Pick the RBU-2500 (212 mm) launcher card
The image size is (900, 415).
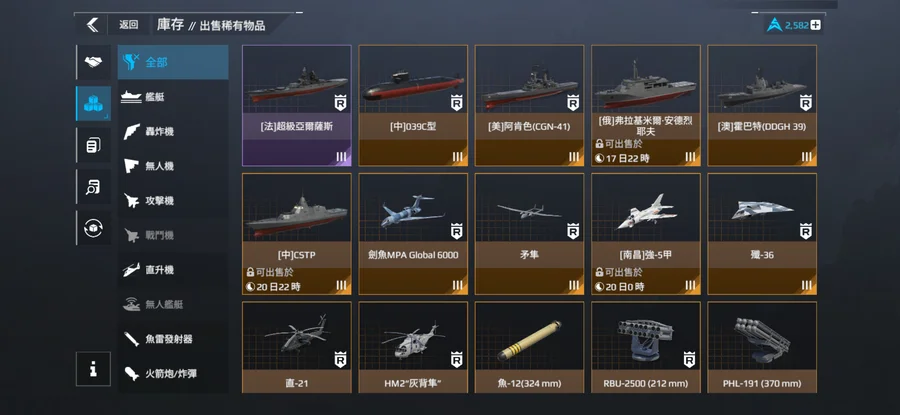coord(646,347)
